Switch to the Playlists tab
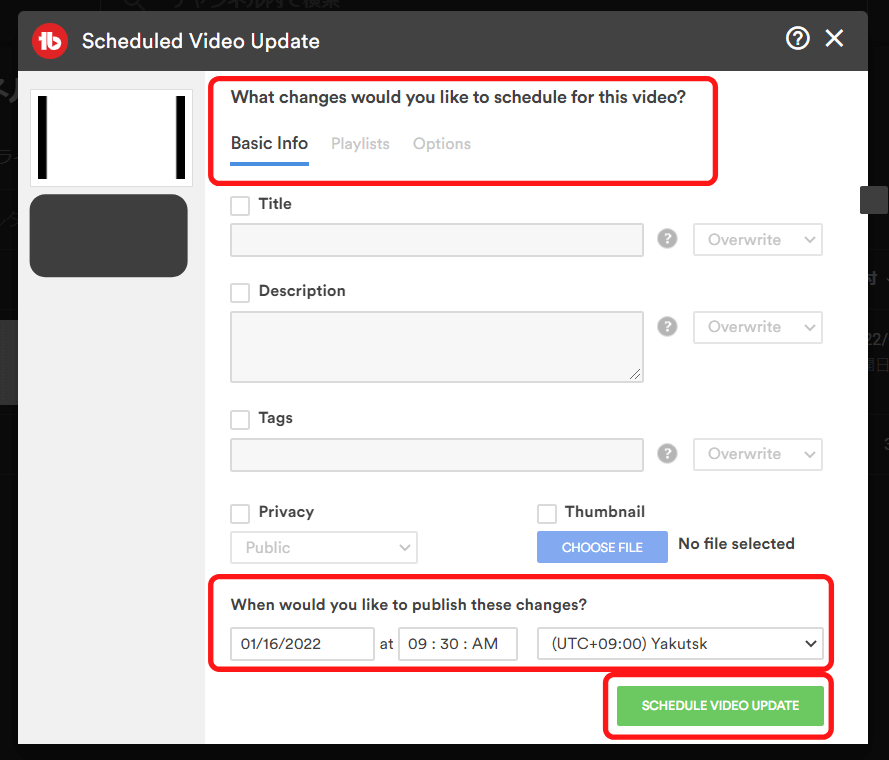This screenshot has width=889, height=760. click(360, 144)
